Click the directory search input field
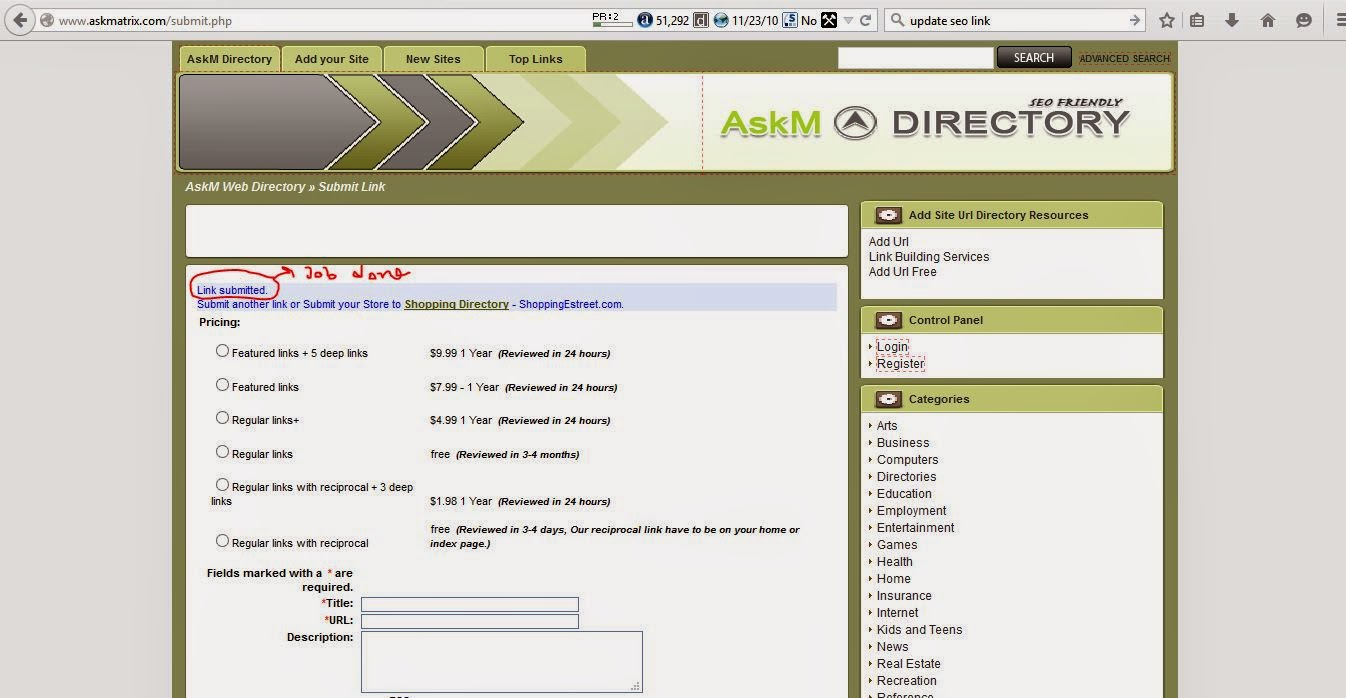The width and height of the screenshot is (1346, 698). click(x=915, y=58)
